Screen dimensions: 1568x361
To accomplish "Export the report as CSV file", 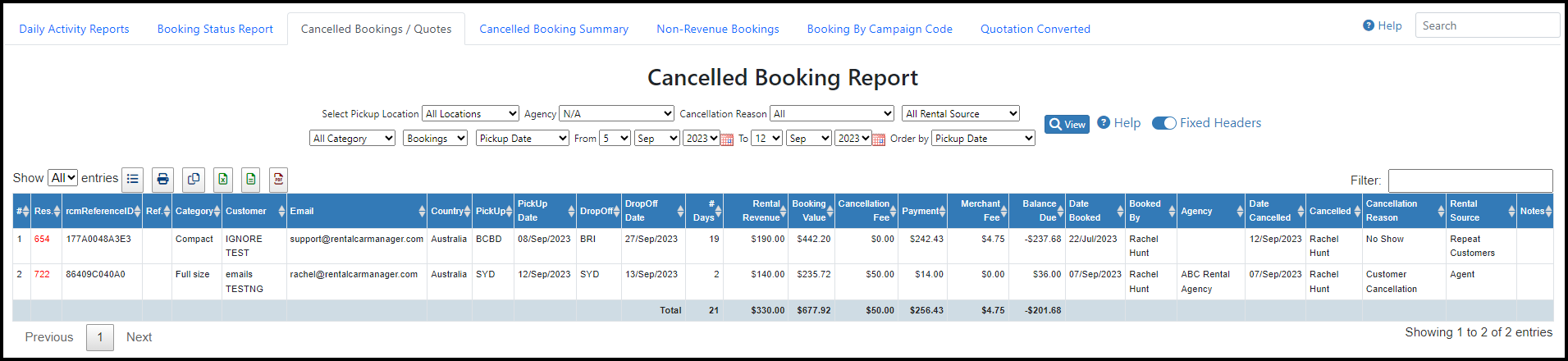I will coord(251,179).
